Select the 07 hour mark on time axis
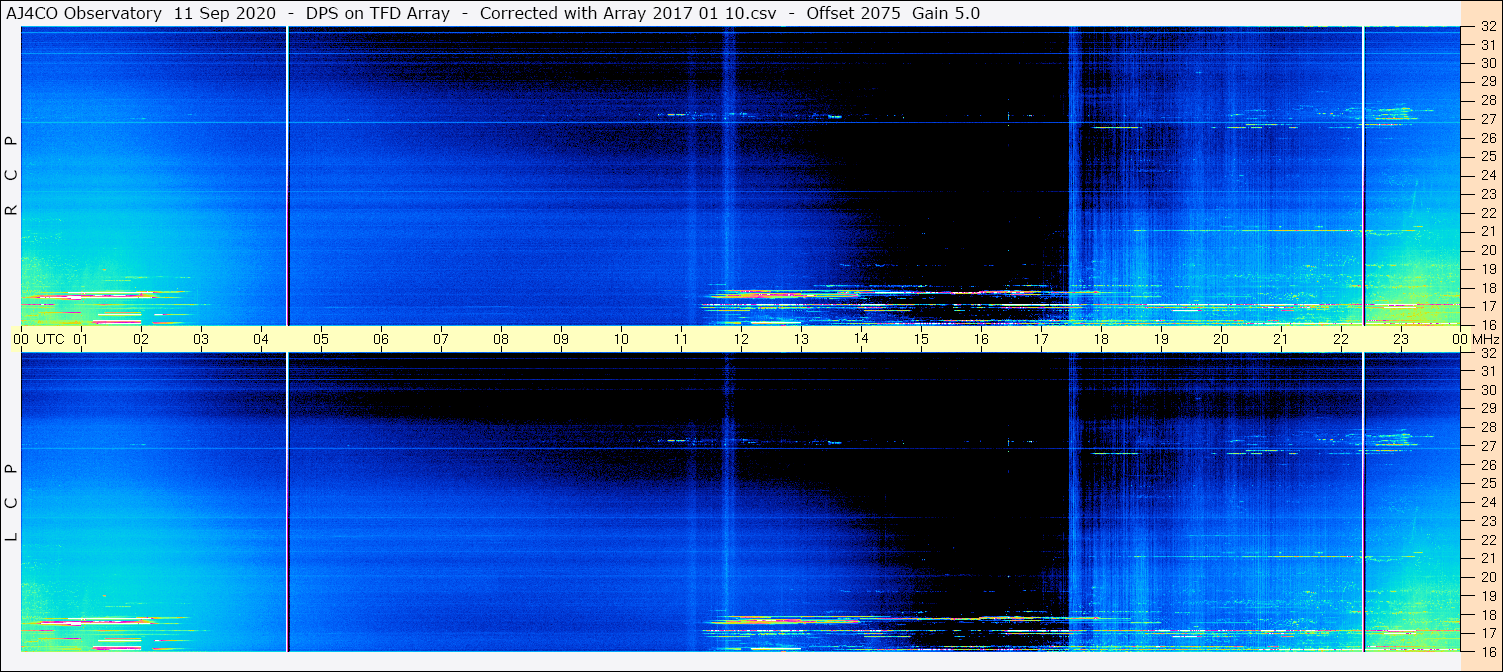This screenshot has width=1503, height=672. click(441, 339)
